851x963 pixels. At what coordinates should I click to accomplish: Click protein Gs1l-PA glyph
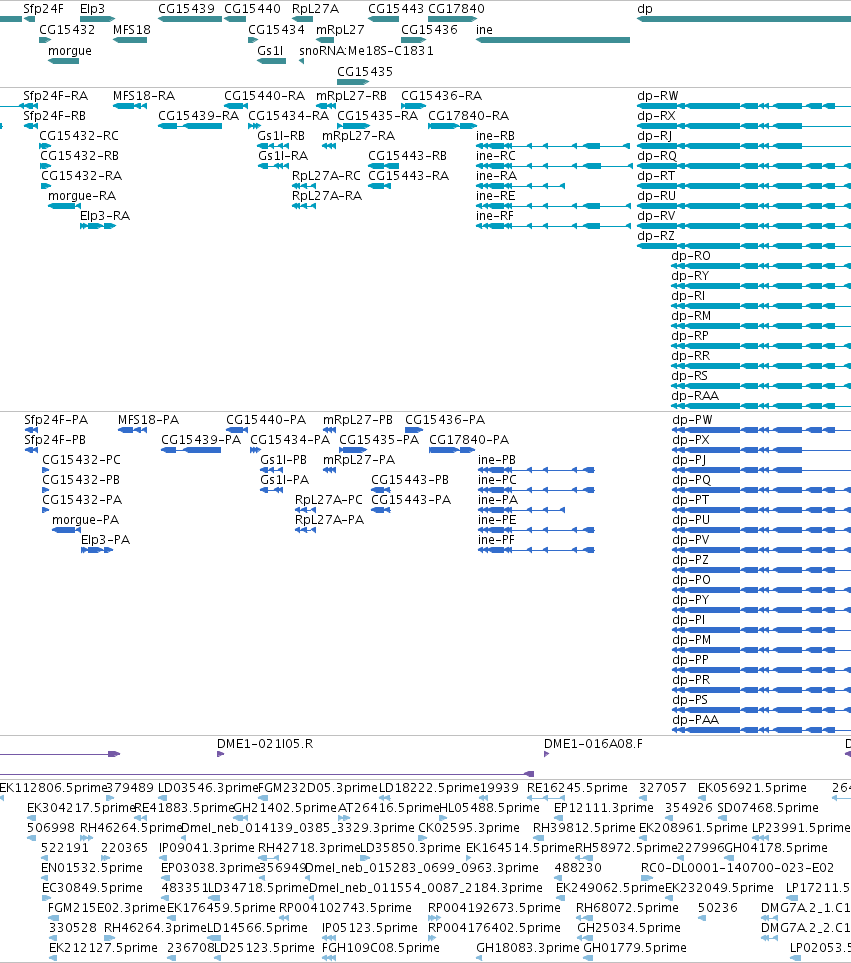pyautogui.click(x=272, y=490)
